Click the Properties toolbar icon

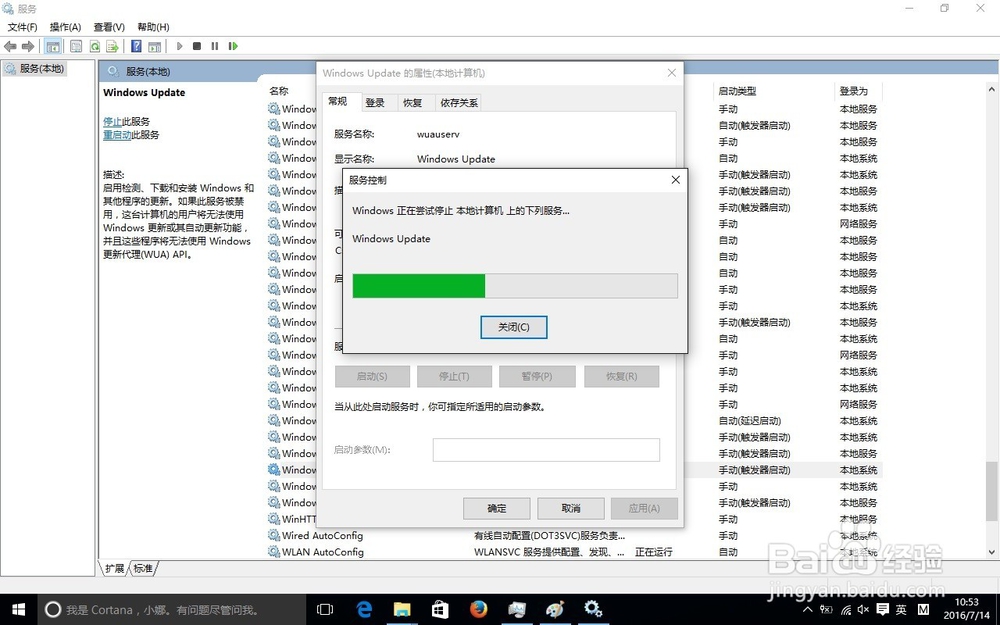76,45
